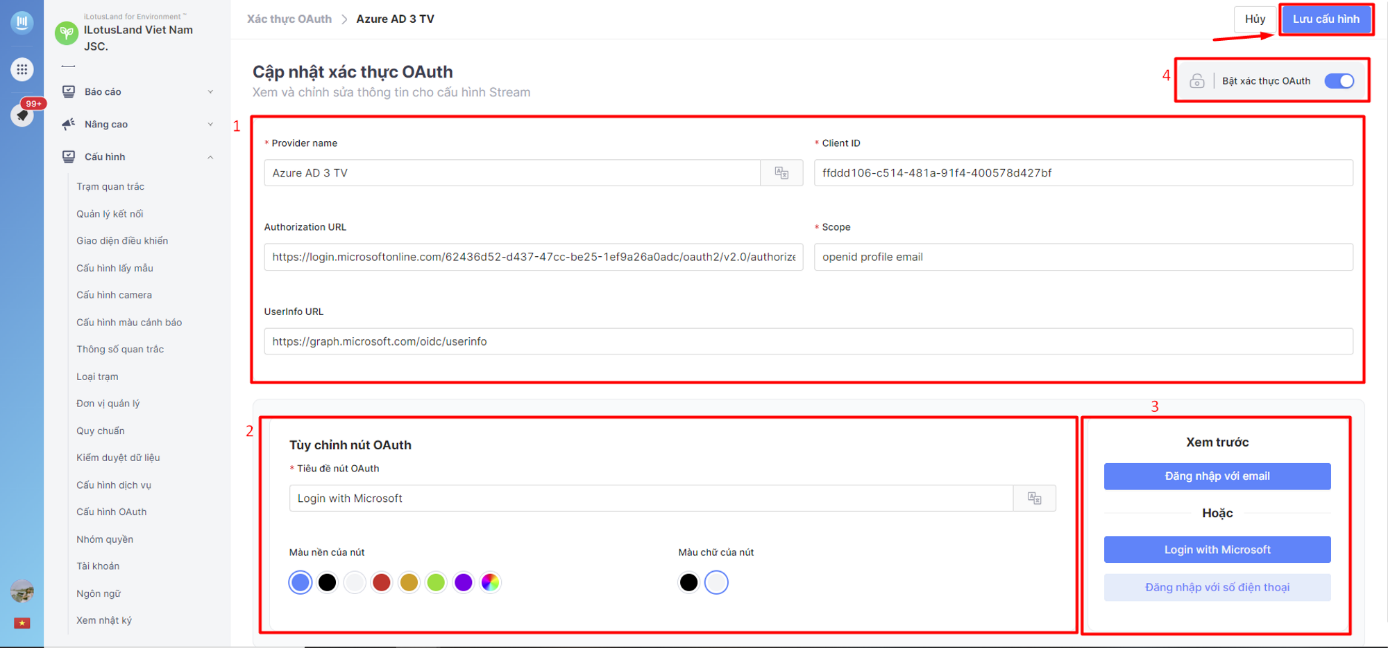Image resolution: width=1388 pixels, height=648 pixels.
Task: Click the ILotusLand Viet Nam organization logo
Action: click(66, 33)
